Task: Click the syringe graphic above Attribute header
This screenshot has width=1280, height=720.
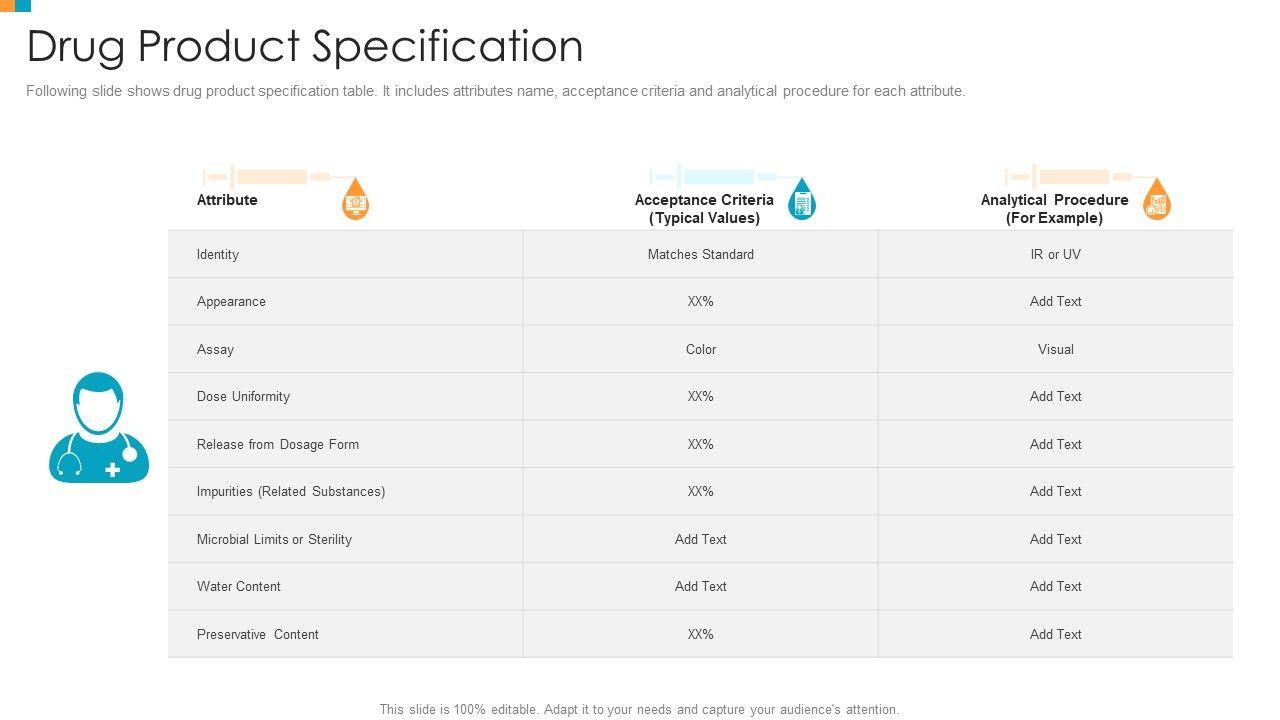Action: point(268,177)
